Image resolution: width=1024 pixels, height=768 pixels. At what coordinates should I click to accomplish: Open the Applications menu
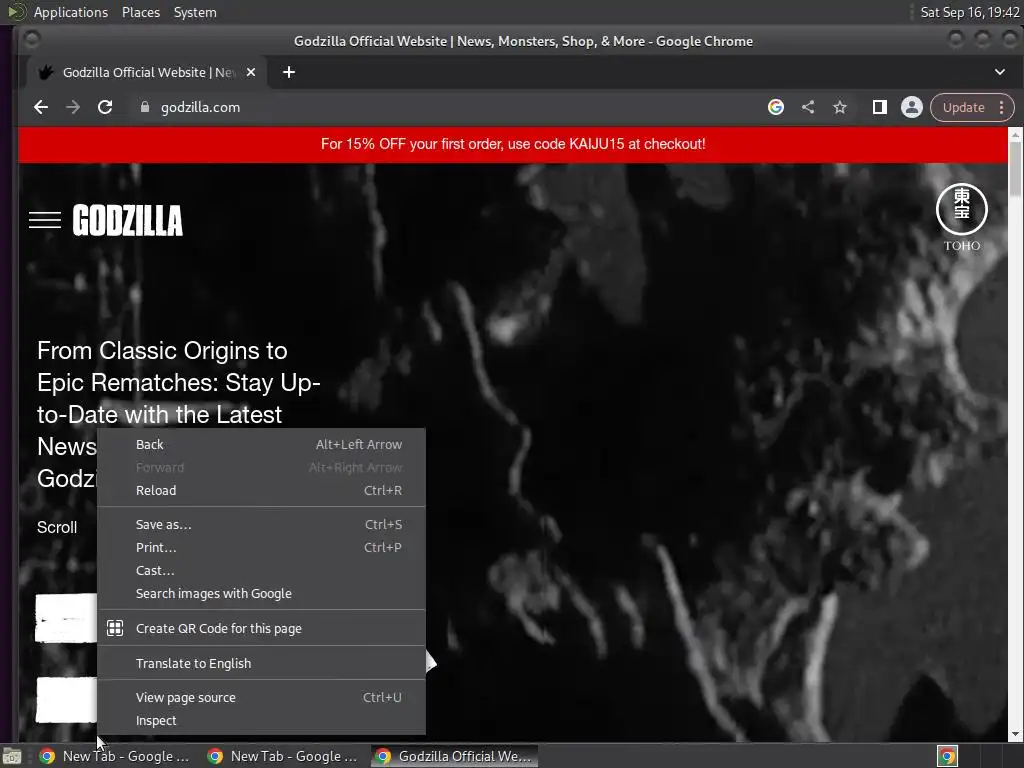pos(71,12)
